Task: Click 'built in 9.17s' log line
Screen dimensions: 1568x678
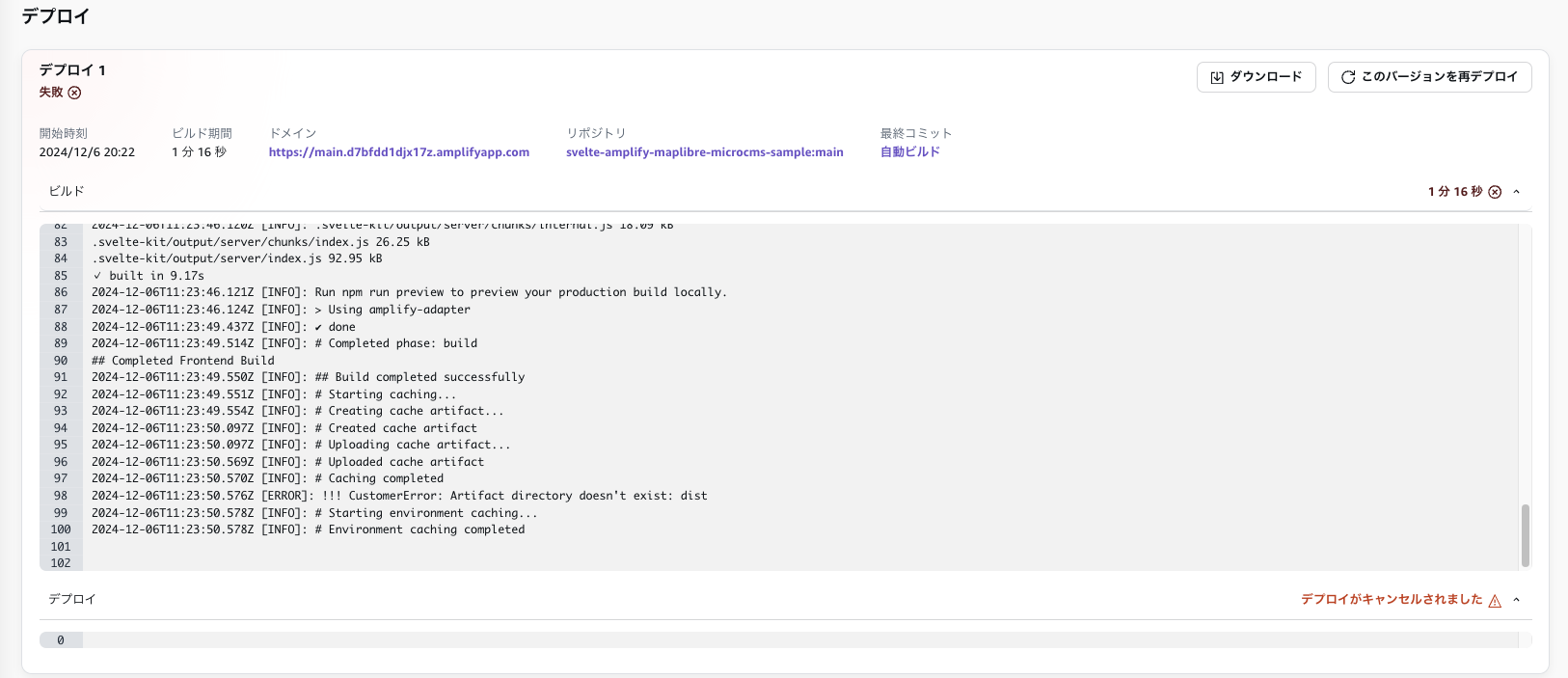Action: 149,276
